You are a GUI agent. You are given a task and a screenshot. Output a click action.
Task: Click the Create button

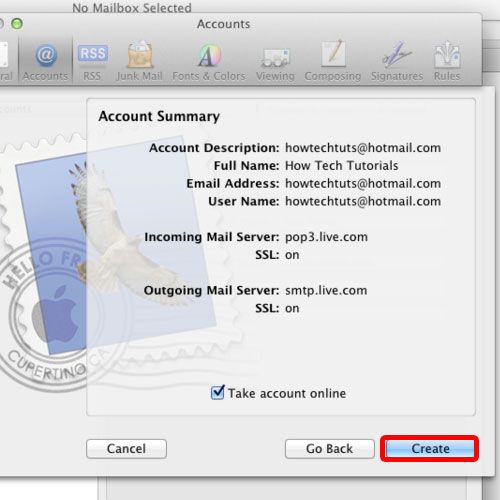[430, 449]
